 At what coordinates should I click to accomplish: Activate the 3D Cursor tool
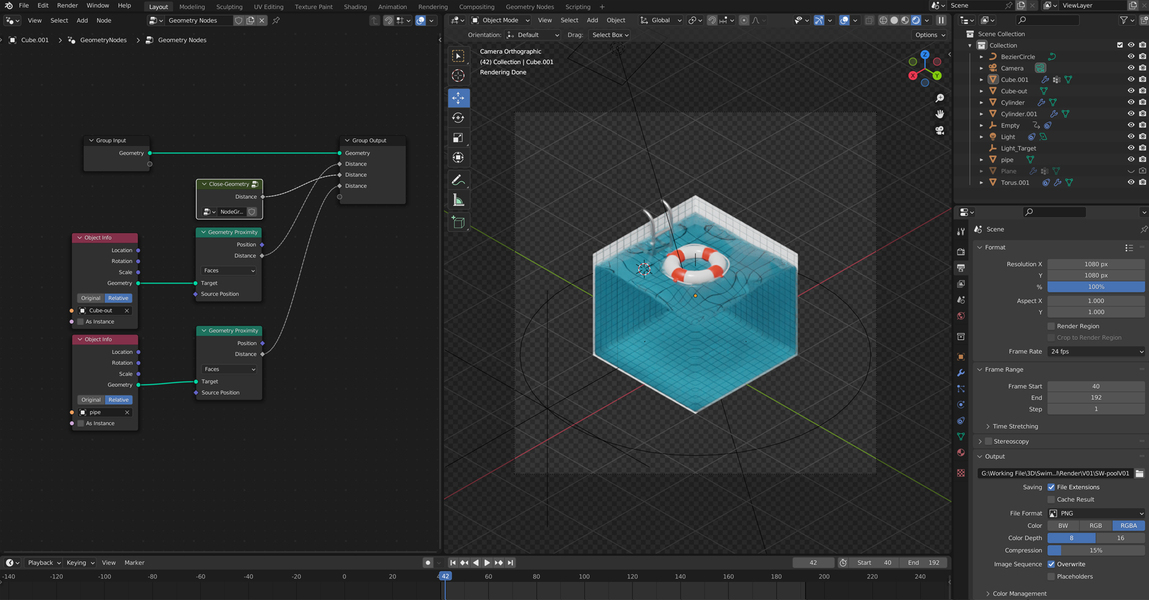coord(459,75)
